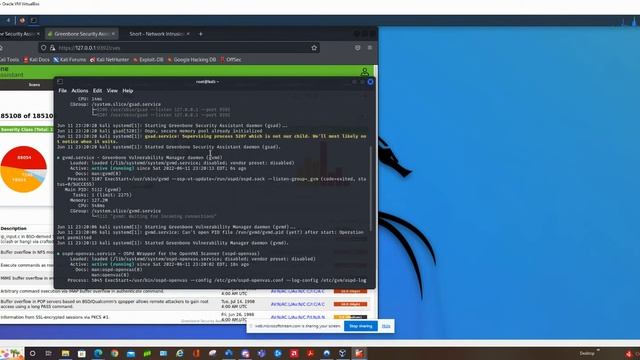640x360 pixels.
Task: Open the Google Hacking DB bookmark
Action: click(191, 60)
